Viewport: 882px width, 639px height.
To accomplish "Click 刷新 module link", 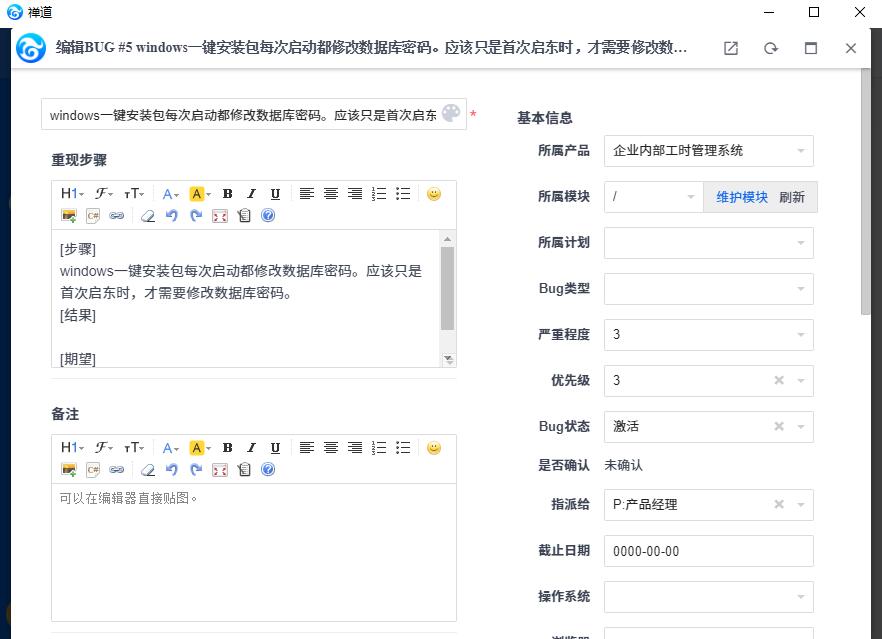I will 791,197.
